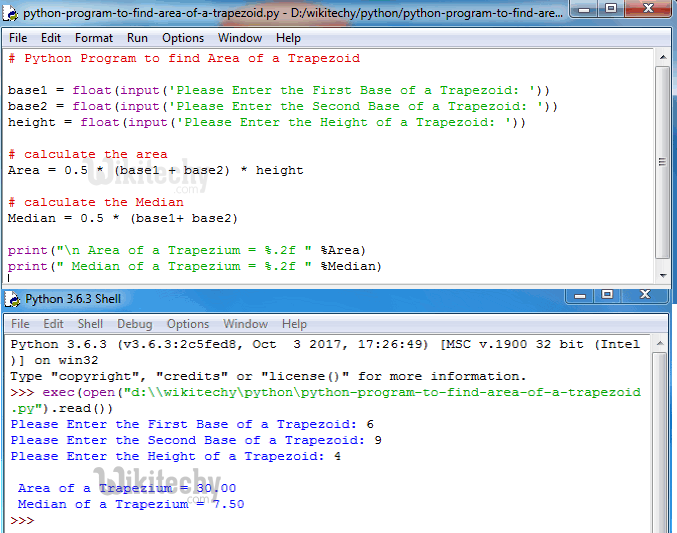Click 'Median of a Trapezium = 7.50' output

131,504
